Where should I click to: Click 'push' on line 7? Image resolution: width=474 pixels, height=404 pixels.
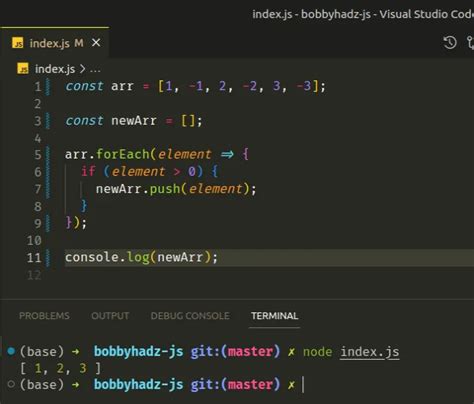click(165, 189)
